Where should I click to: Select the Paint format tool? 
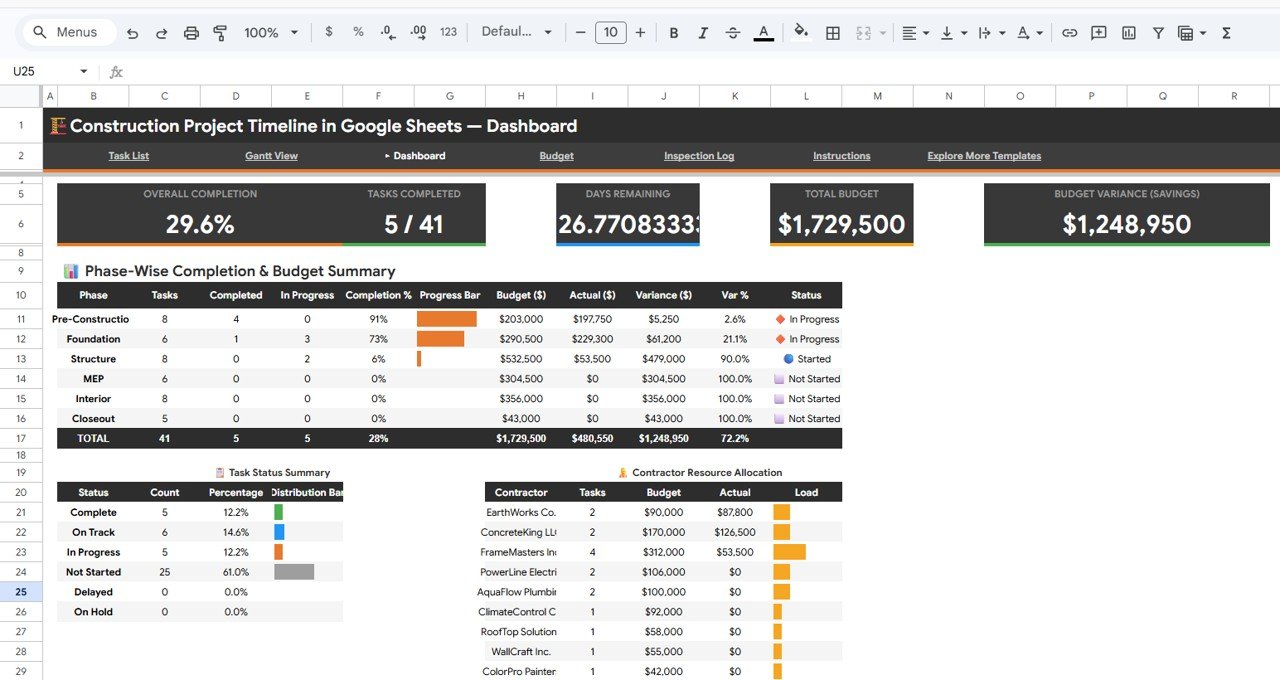pos(220,32)
